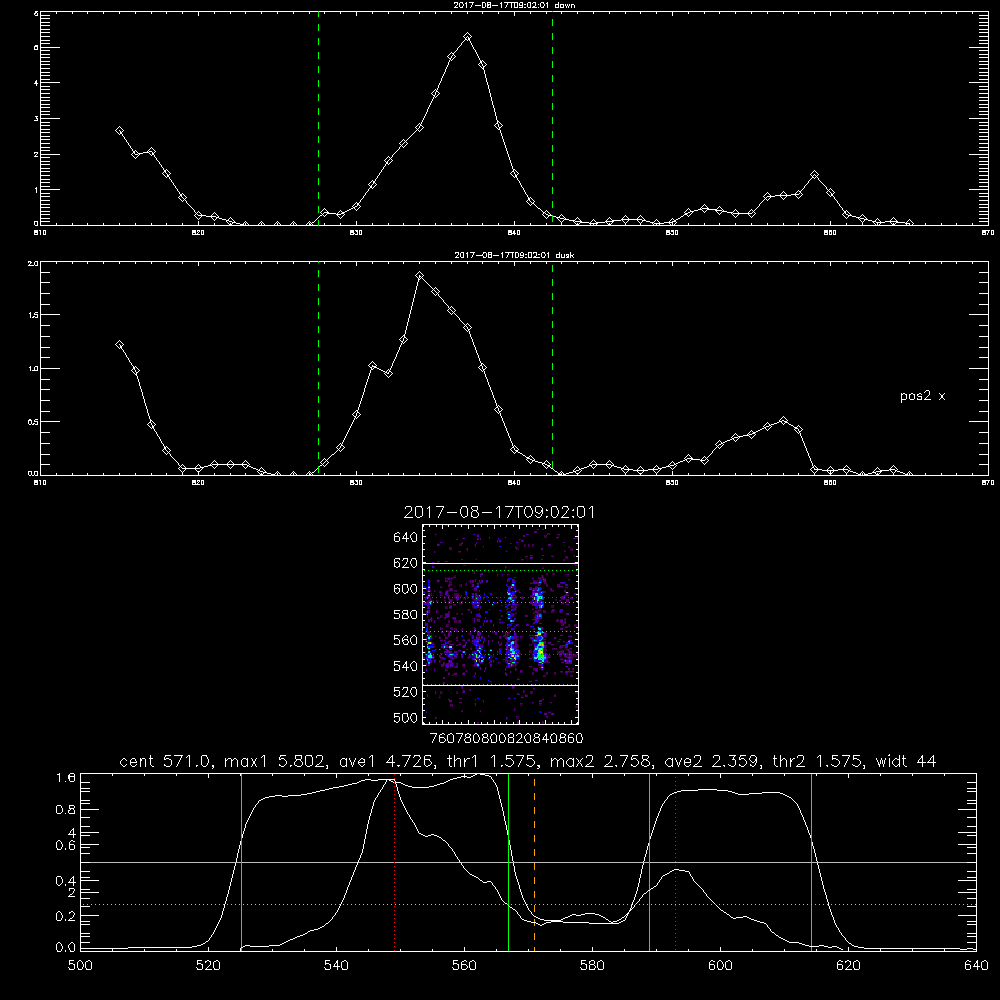
Task: Click heatmap x-axis labels '760780800820840860'
Action: tap(507, 739)
